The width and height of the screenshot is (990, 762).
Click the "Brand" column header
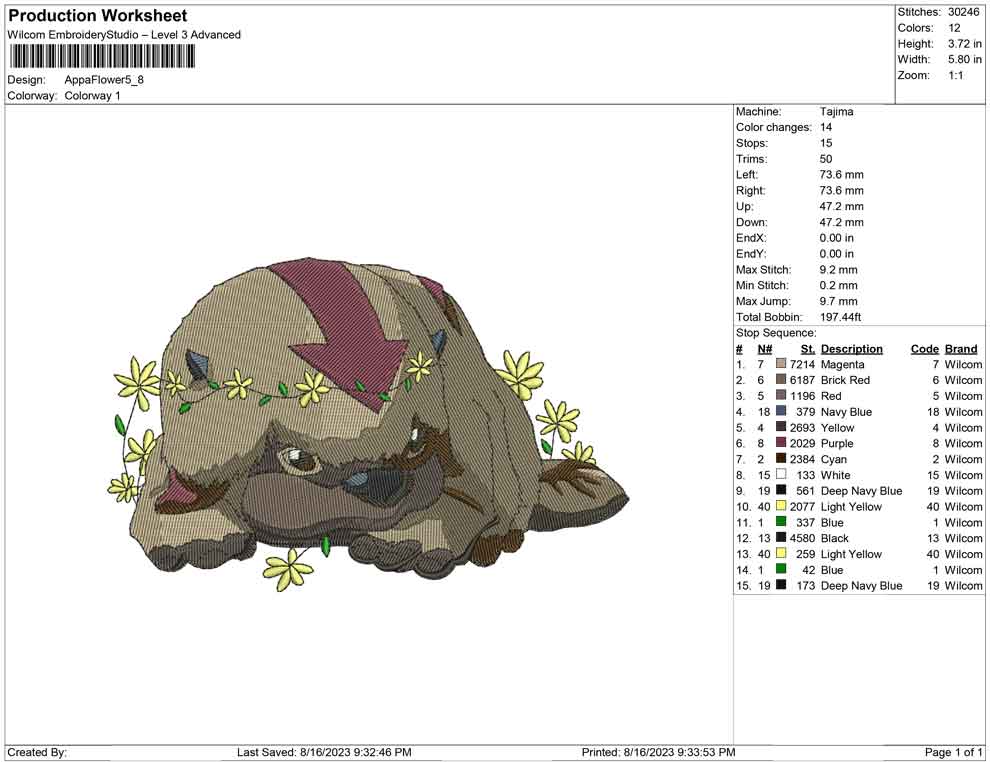961,348
